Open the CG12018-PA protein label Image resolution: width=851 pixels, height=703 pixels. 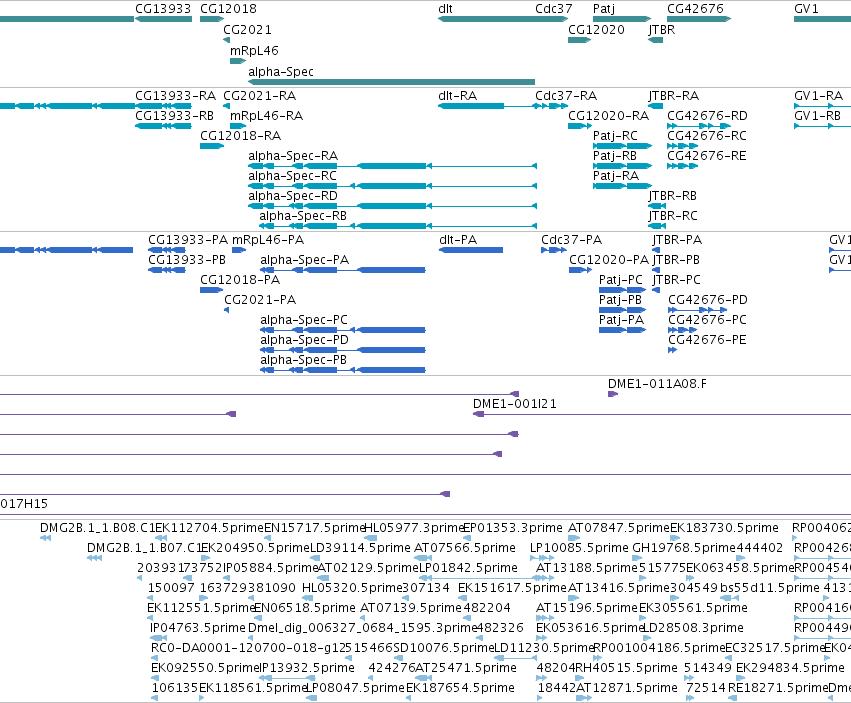coord(240,280)
